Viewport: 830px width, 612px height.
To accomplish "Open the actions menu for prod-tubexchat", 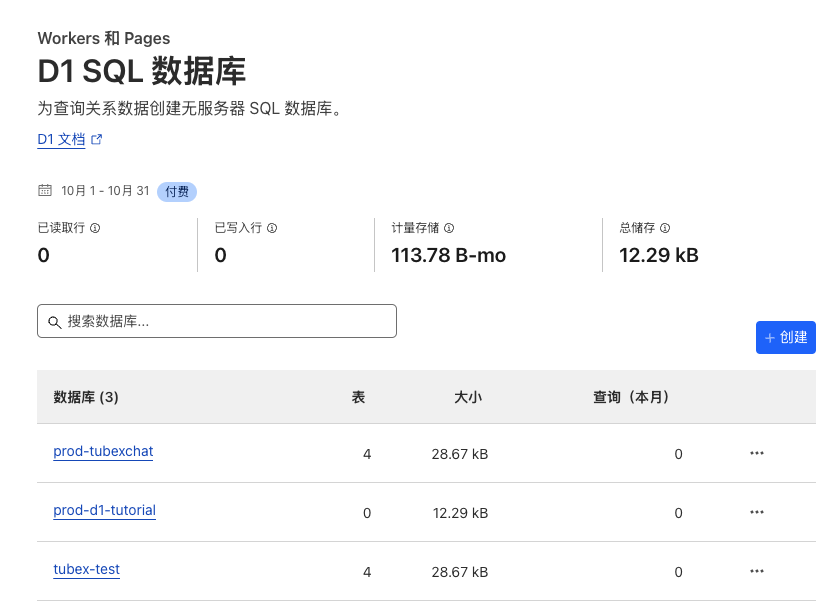I will coord(756,453).
